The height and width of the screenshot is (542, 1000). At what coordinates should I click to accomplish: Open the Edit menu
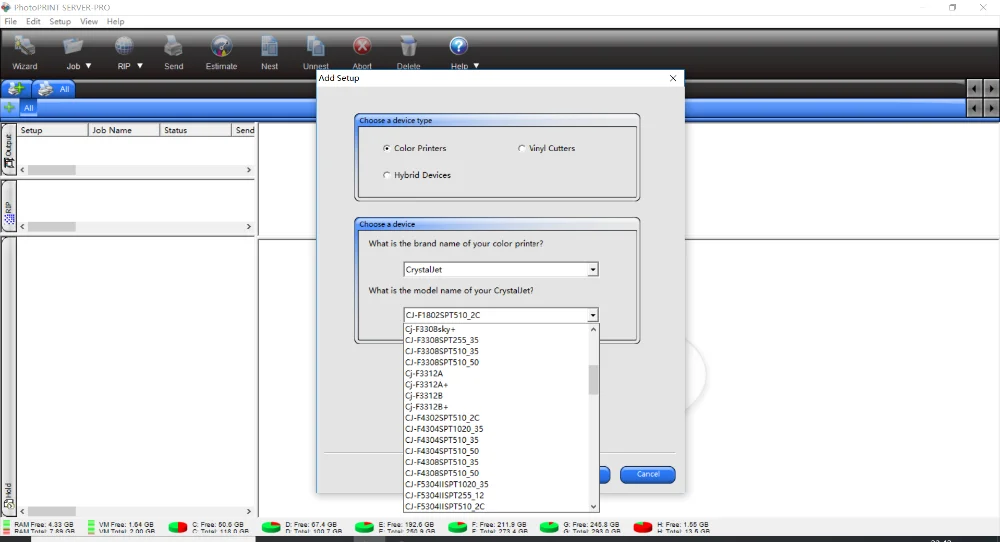coord(33,21)
